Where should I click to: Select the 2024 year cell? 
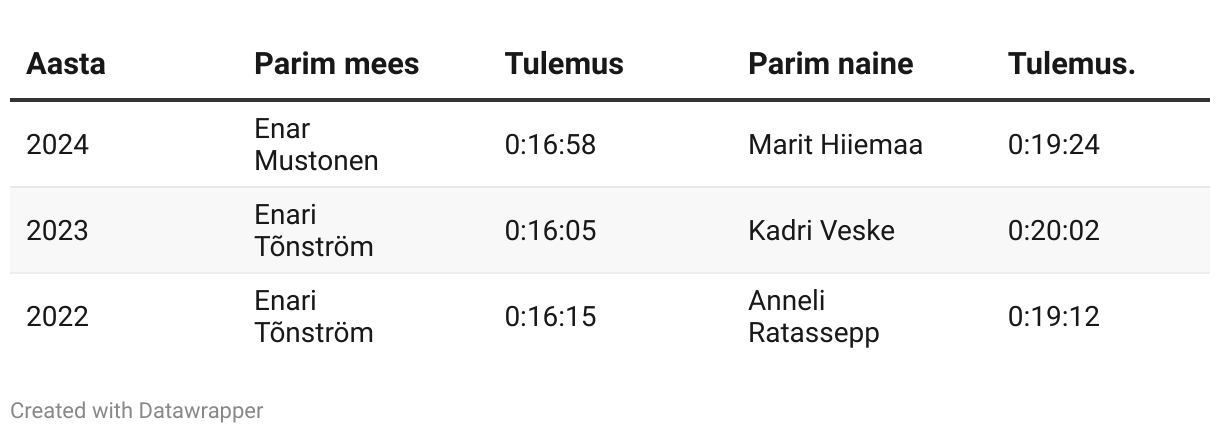click(58, 145)
